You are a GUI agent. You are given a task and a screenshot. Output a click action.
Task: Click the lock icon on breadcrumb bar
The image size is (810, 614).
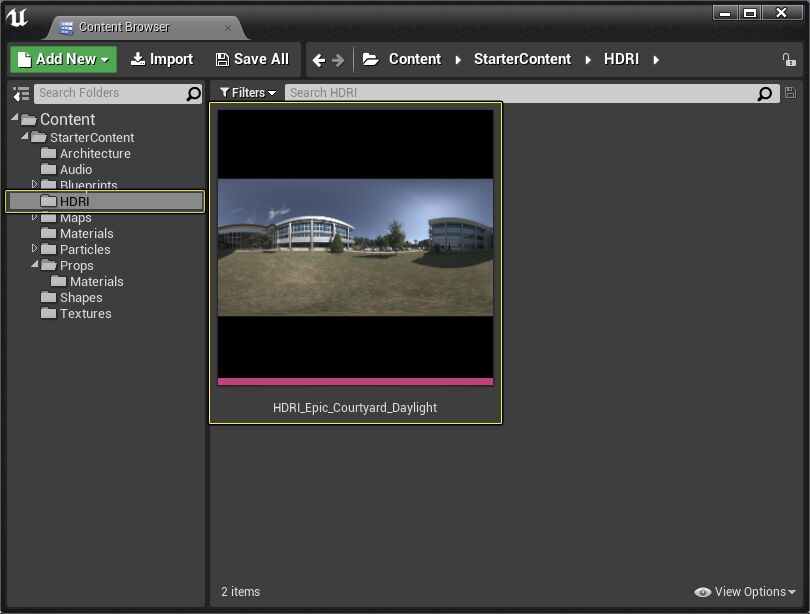click(x=789, y=59)
